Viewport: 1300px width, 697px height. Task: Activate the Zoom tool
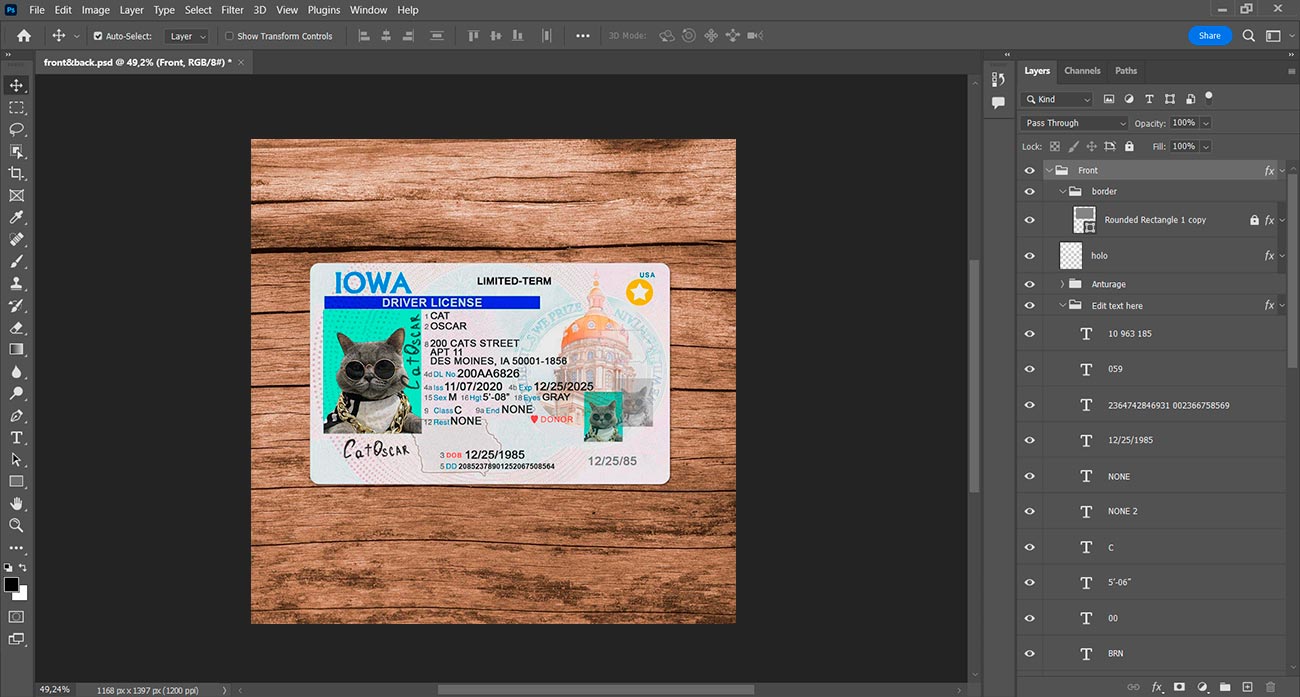click(16, 525)
